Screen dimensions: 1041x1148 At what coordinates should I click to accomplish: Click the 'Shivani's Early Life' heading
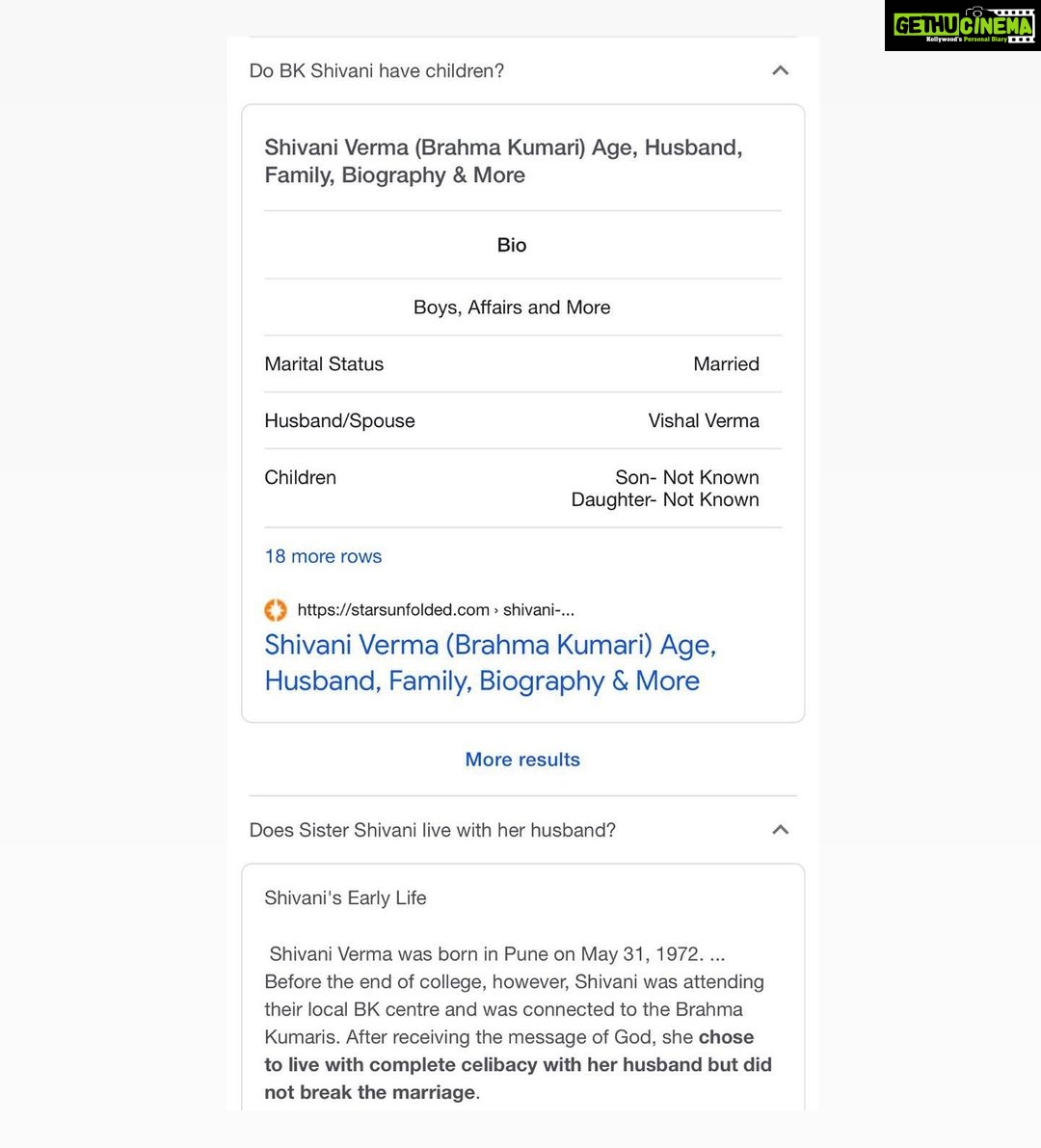point(345,898)
